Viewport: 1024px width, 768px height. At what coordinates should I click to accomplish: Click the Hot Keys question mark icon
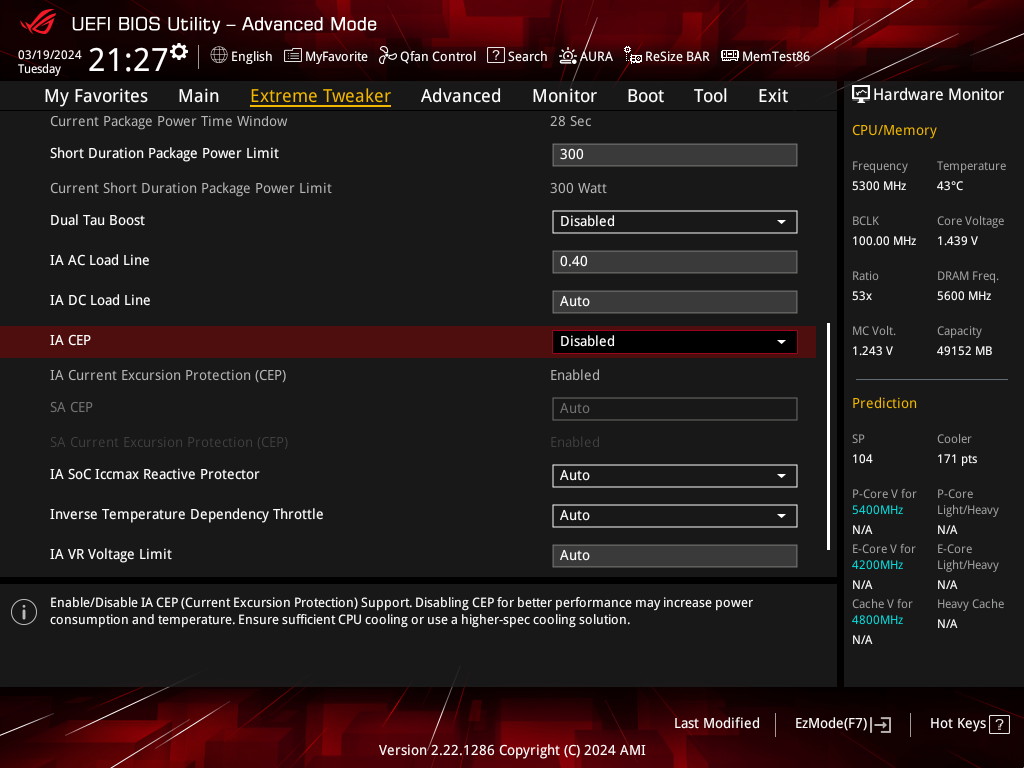[999, 724]
